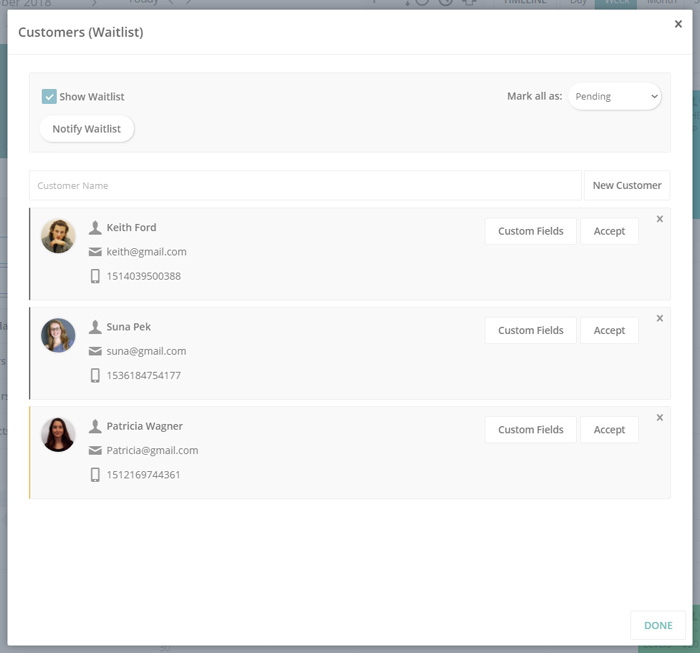Click the envelope icon beside suna@gmail.com
Image resolution: width=700 pixels, height=653 pixels.
coord(95,352)
